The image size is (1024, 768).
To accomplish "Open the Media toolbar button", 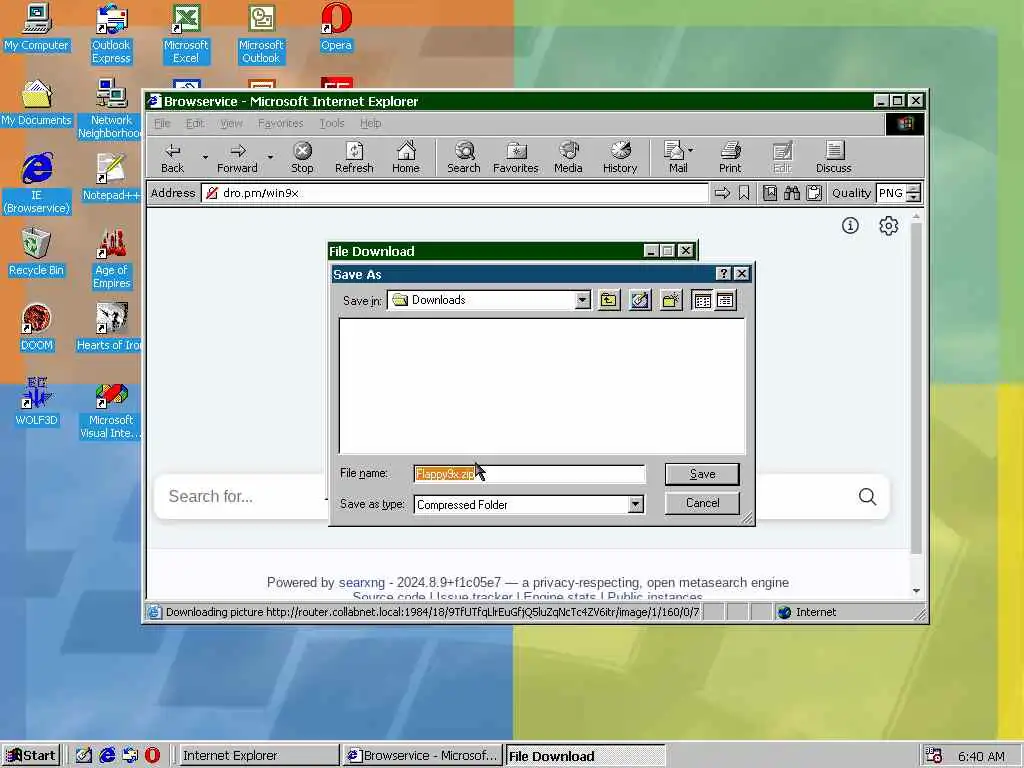I will tap(568, 158).
